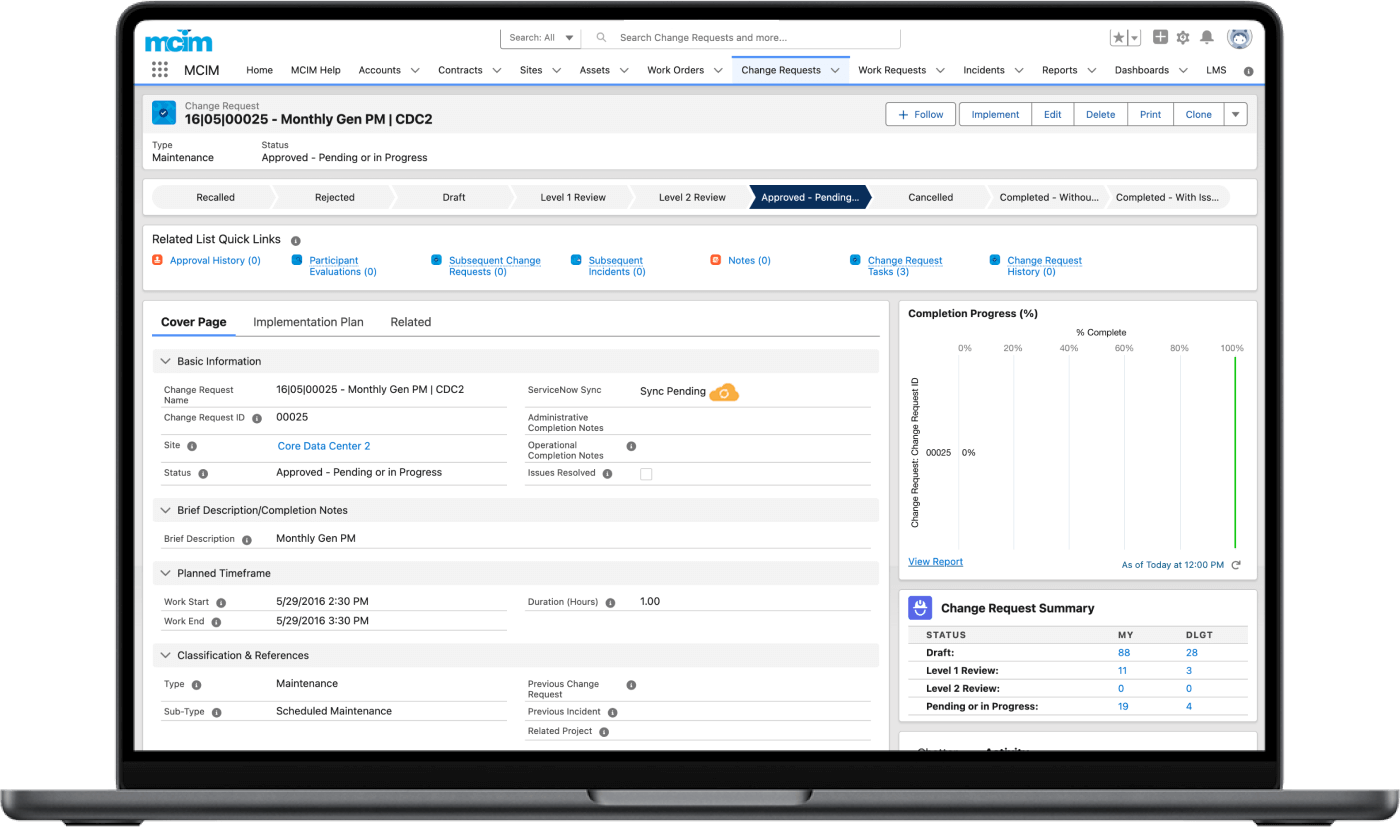Click the search magnifier icon
This screenshot has height=827, width=1400.
pos(601,38)
